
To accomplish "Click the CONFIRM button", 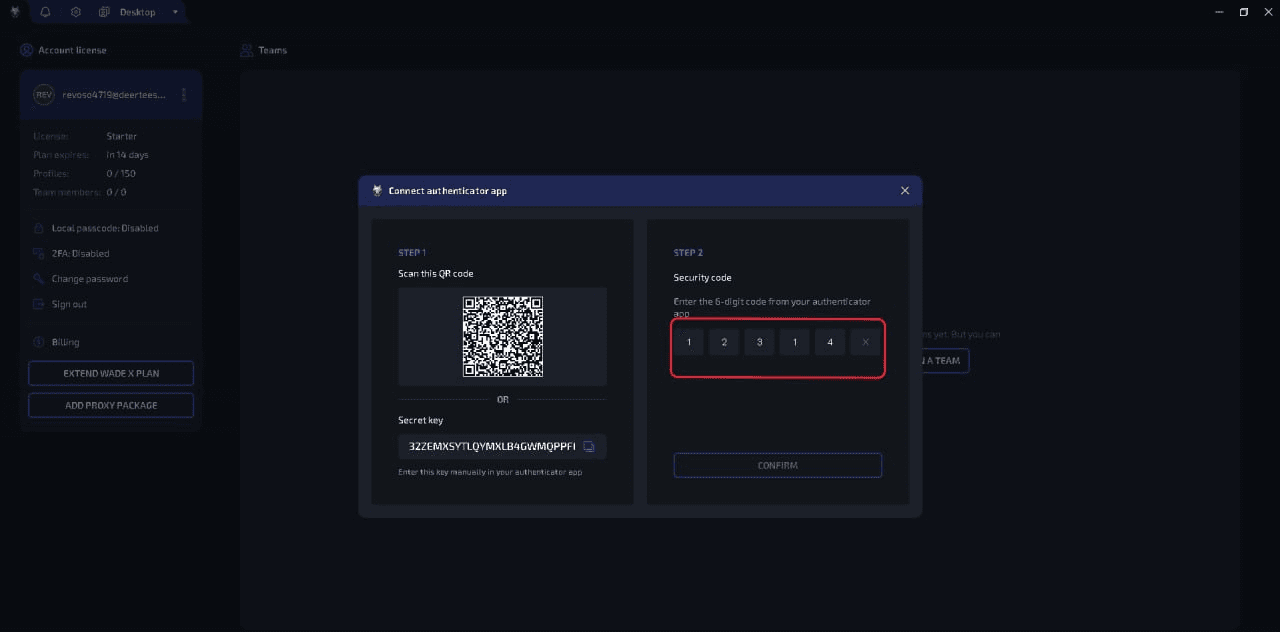I will point(778,465).
